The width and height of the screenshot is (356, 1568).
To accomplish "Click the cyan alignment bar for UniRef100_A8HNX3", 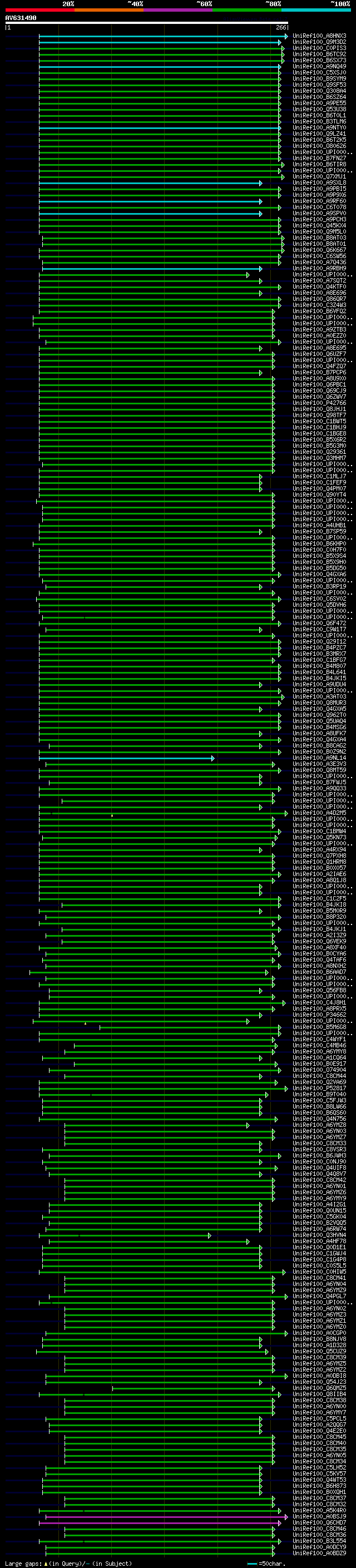I will click(x=163, y=36).
